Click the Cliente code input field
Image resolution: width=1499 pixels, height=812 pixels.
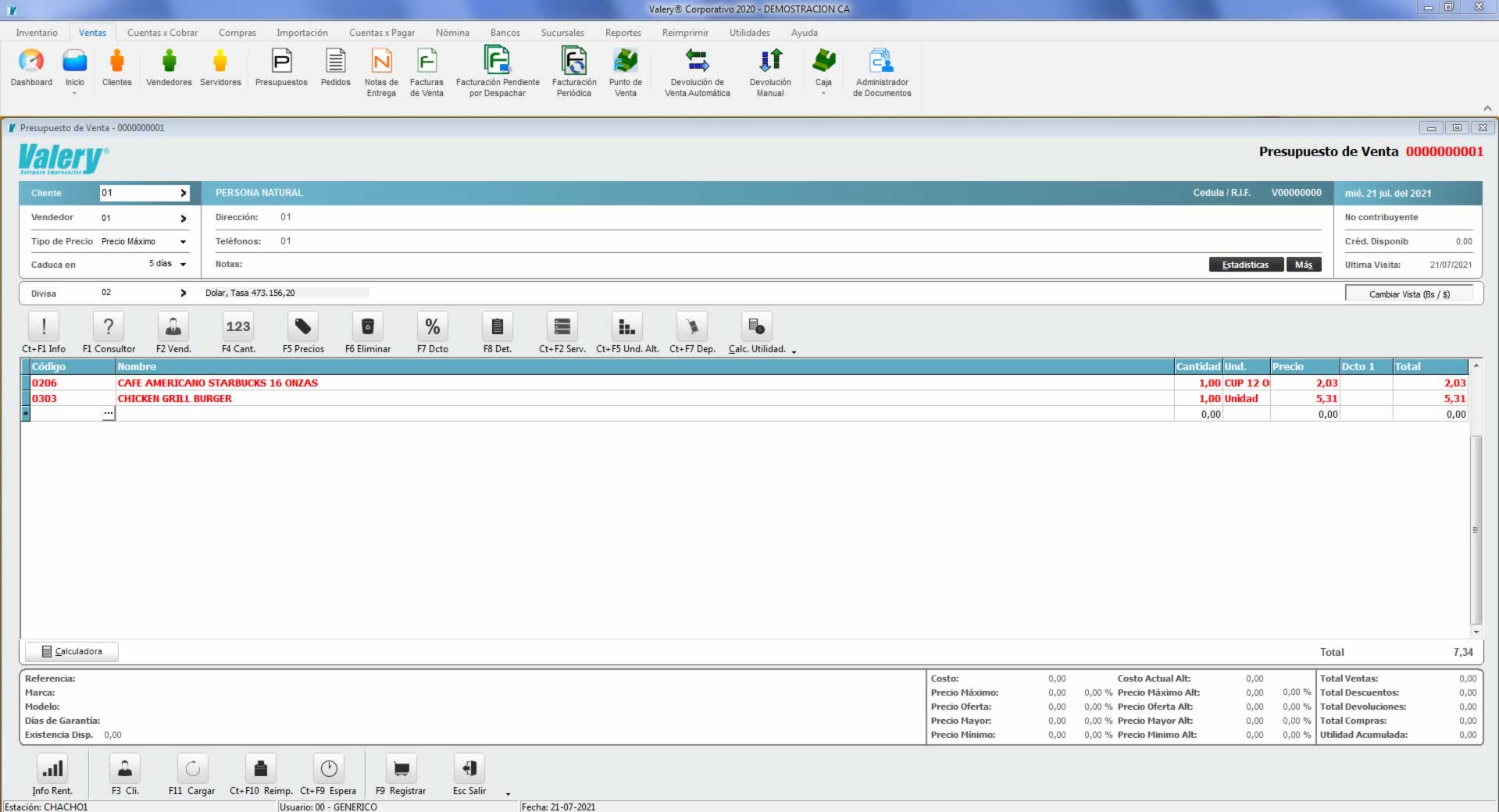tap(138, 193)
